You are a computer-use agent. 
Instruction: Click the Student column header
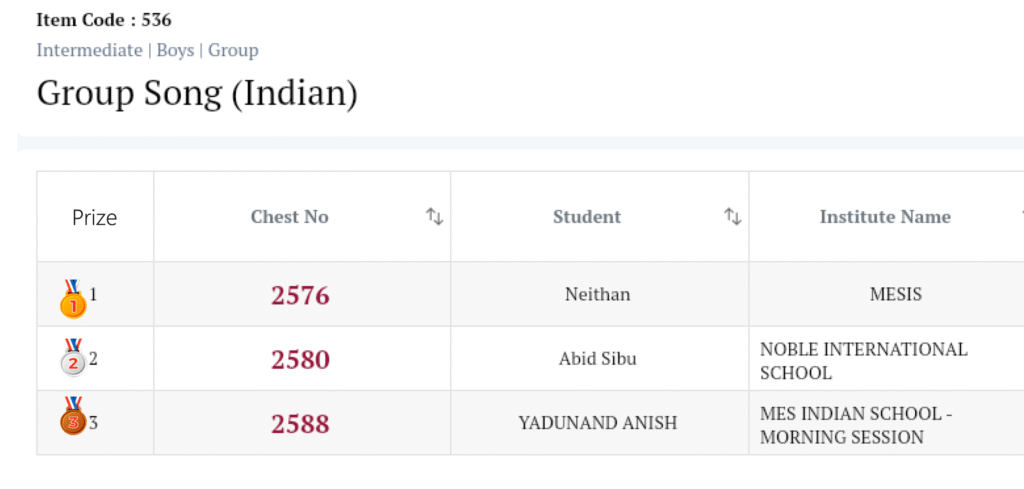[x=587, y=217]
